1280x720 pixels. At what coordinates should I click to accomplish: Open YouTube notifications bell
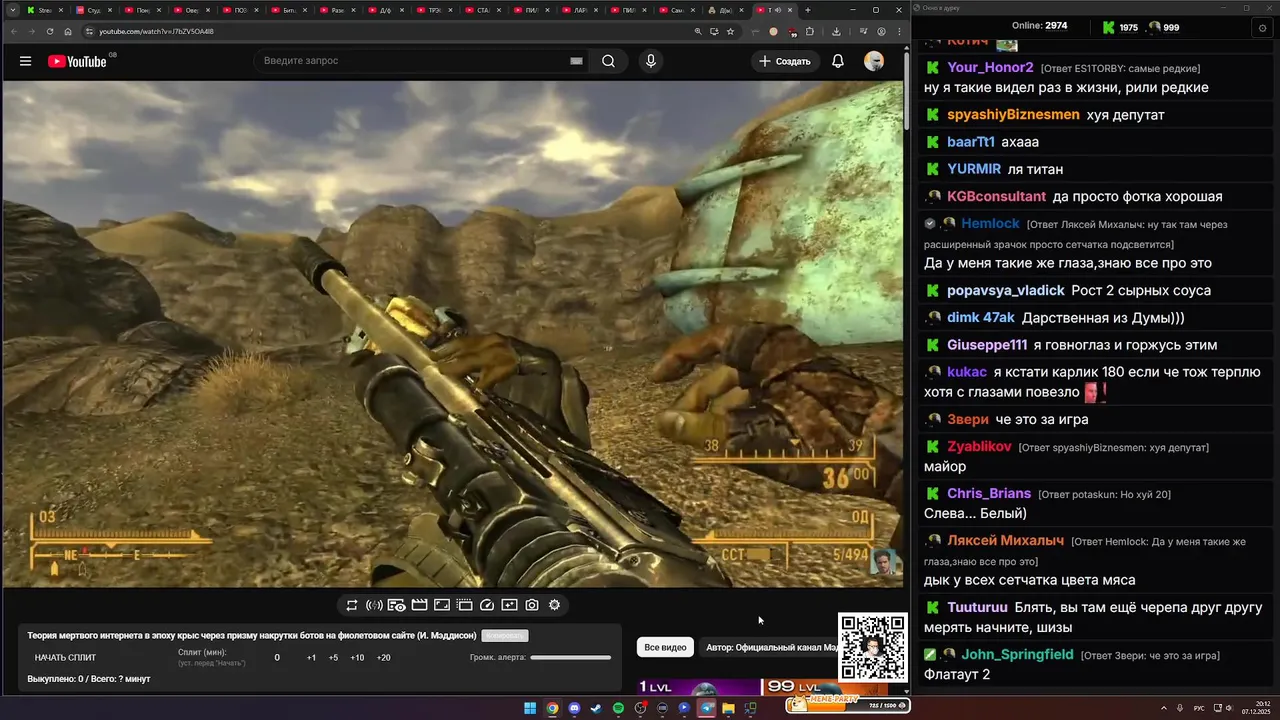point(838,61)
